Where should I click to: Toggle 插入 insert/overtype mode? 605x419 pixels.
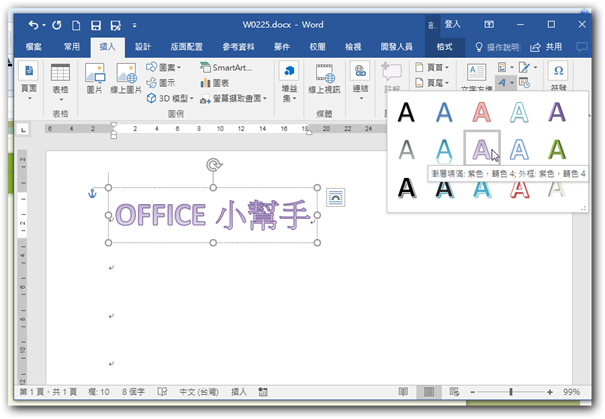click(239, 392)
